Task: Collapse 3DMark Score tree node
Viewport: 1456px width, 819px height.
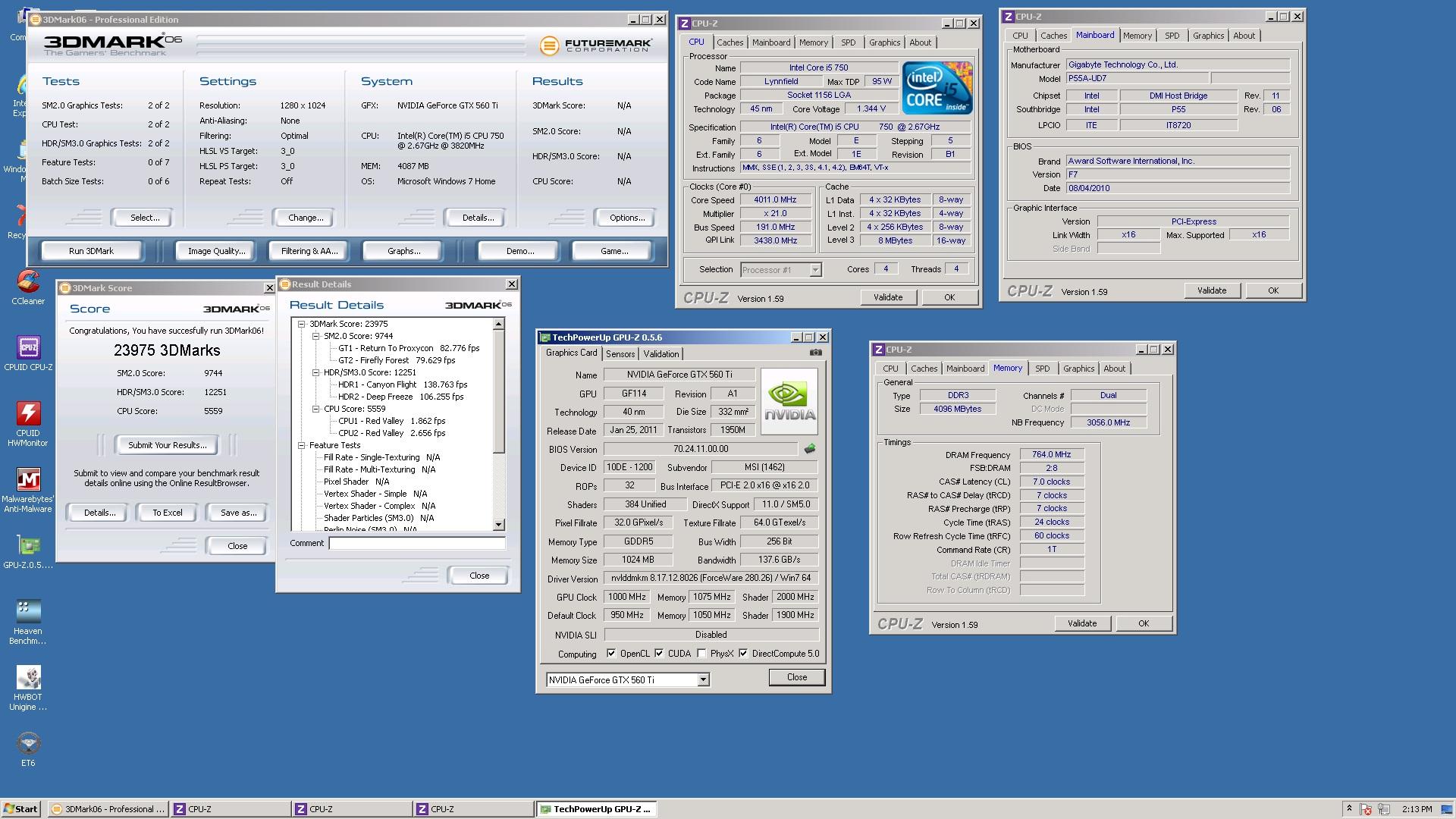Action: [301, 324]
